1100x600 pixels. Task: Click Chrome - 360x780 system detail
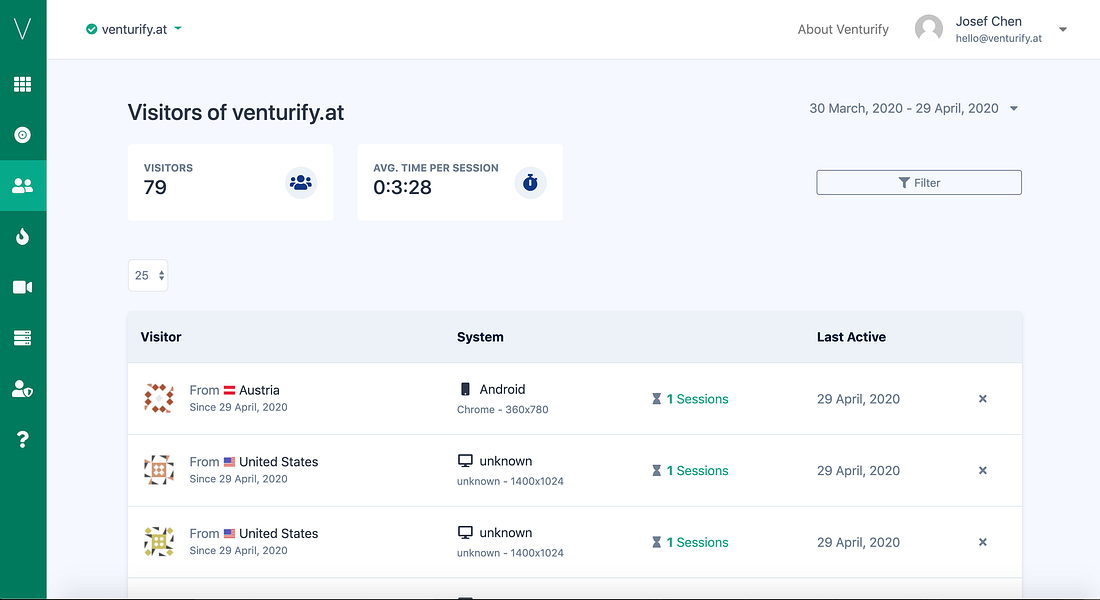(502, 409)
